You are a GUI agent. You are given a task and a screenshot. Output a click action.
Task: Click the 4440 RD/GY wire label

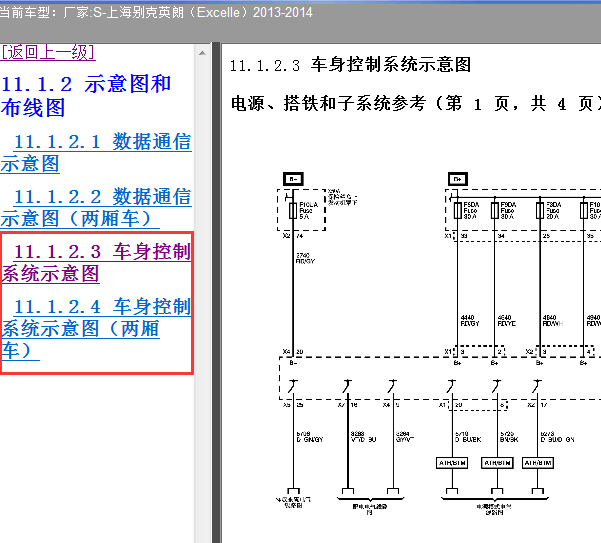[x=470, y=321]
